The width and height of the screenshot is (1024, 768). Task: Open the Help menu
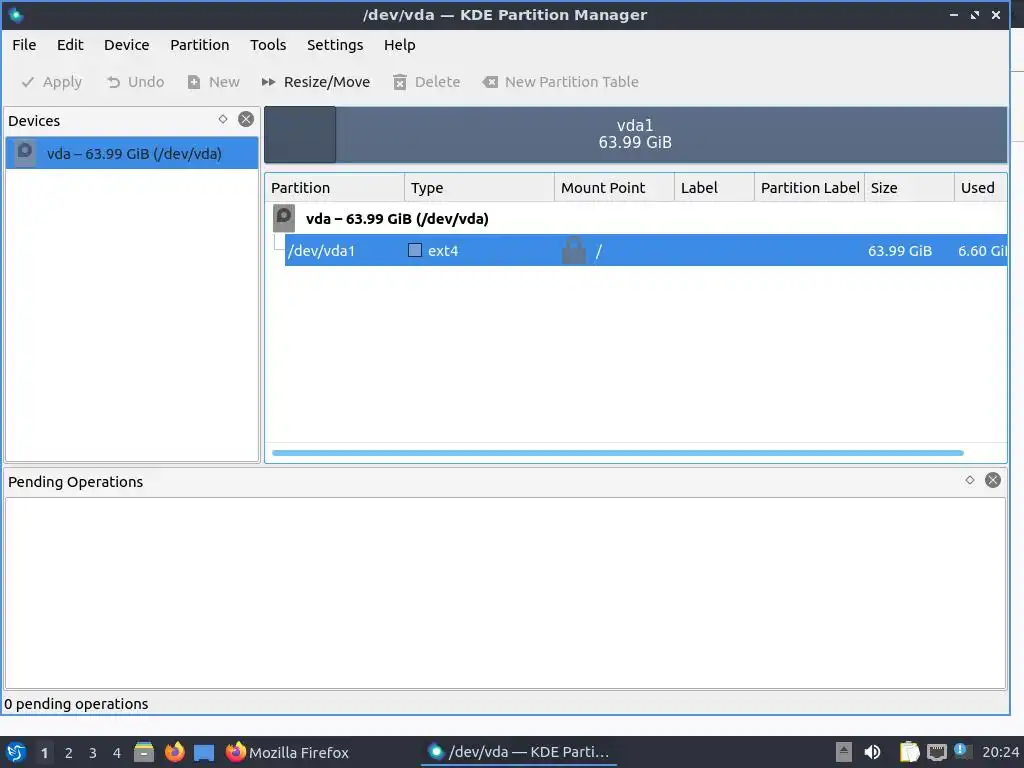pyautogui.click(x=400, y=45)
